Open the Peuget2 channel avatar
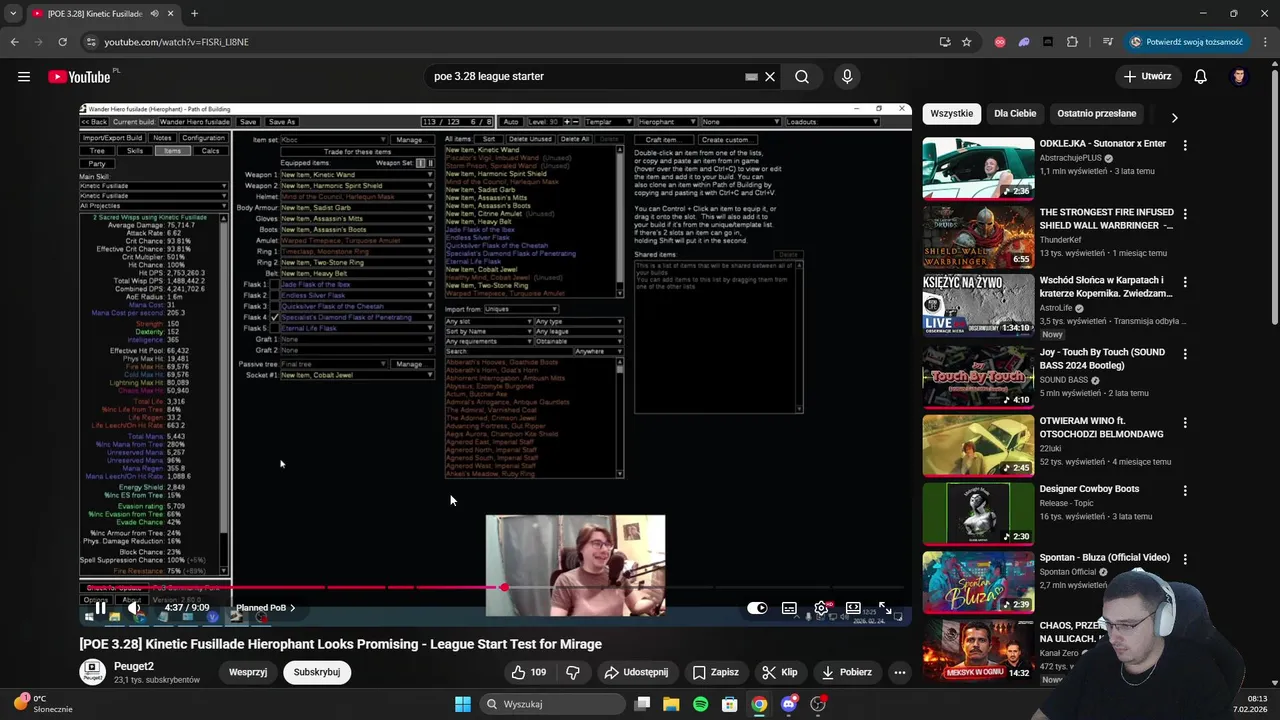 pos(93,672)
